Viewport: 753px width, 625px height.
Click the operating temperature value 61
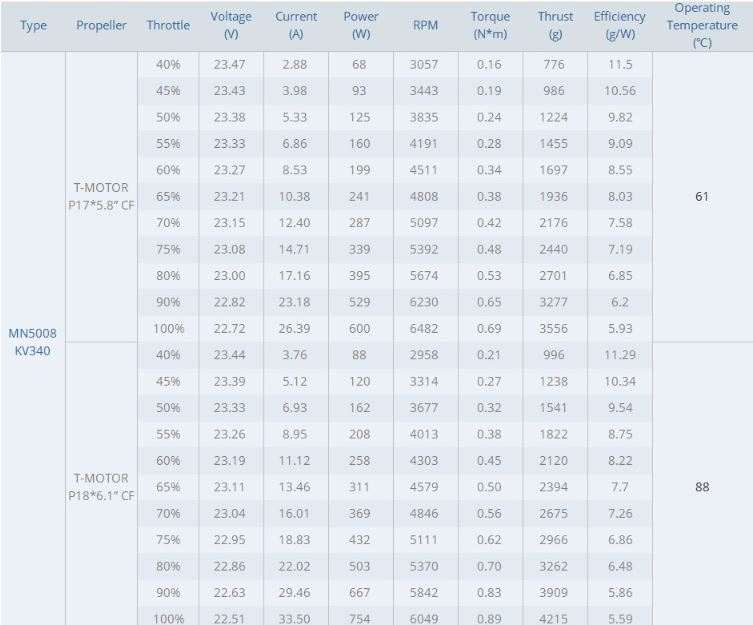tap(702, 196)
